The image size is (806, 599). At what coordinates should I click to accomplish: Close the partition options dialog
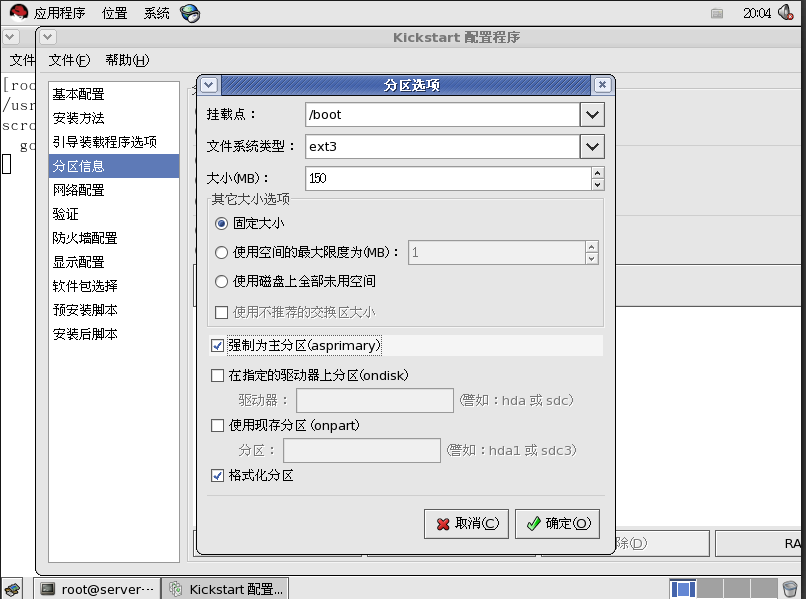[x=602, y=84]
